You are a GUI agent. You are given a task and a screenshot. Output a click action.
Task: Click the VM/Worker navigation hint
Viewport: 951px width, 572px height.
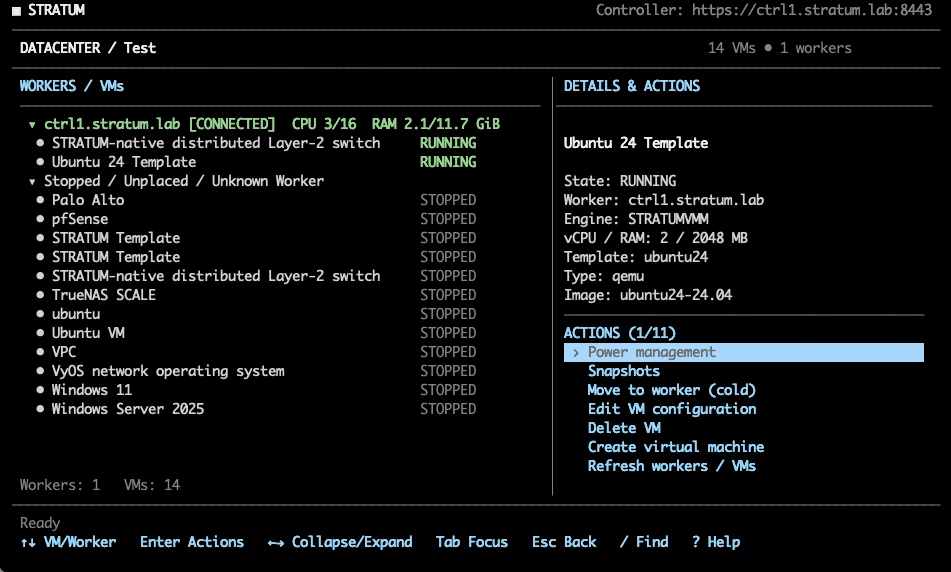(68, 542)
